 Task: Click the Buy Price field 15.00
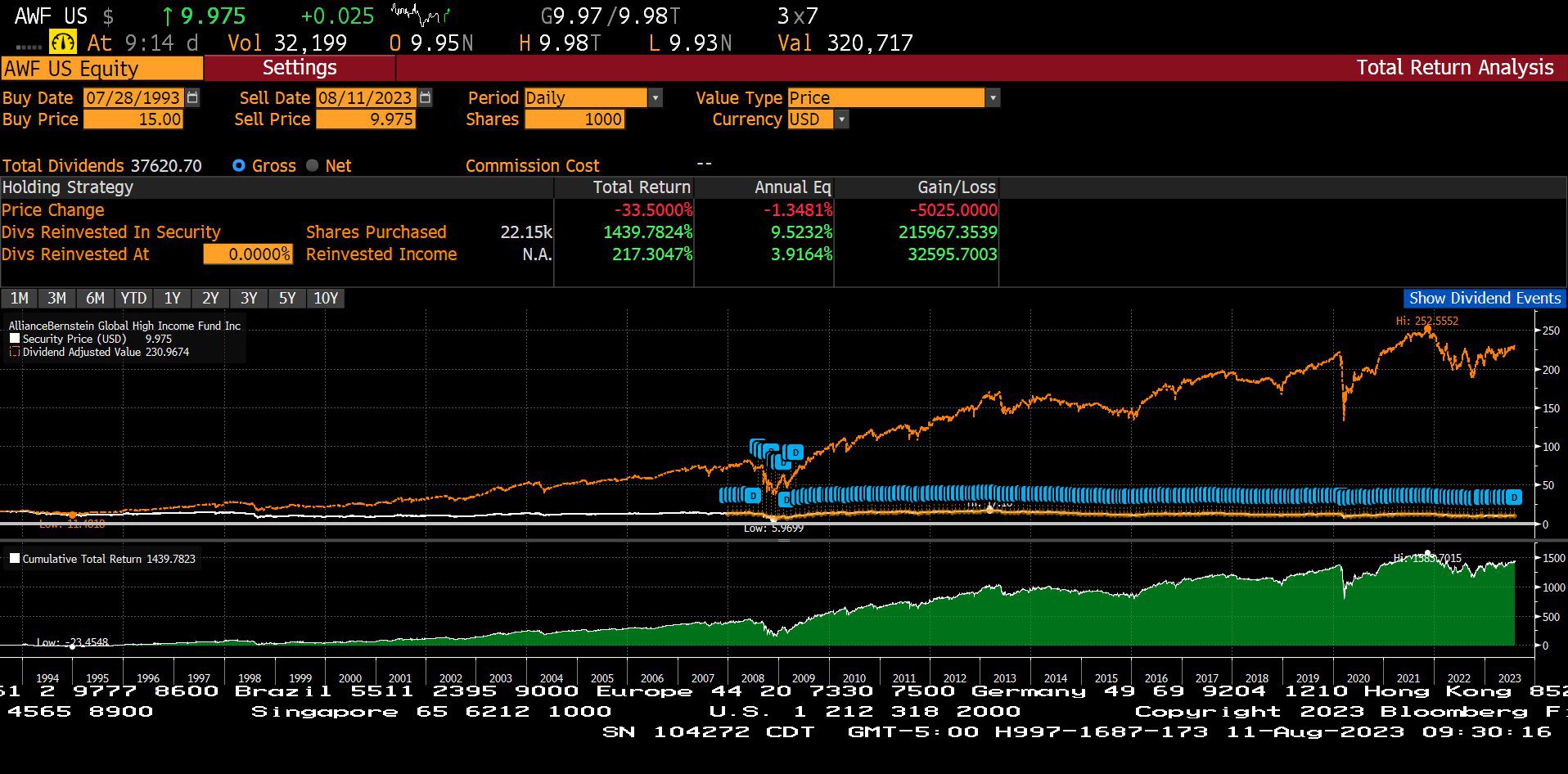tap(133, 119)
